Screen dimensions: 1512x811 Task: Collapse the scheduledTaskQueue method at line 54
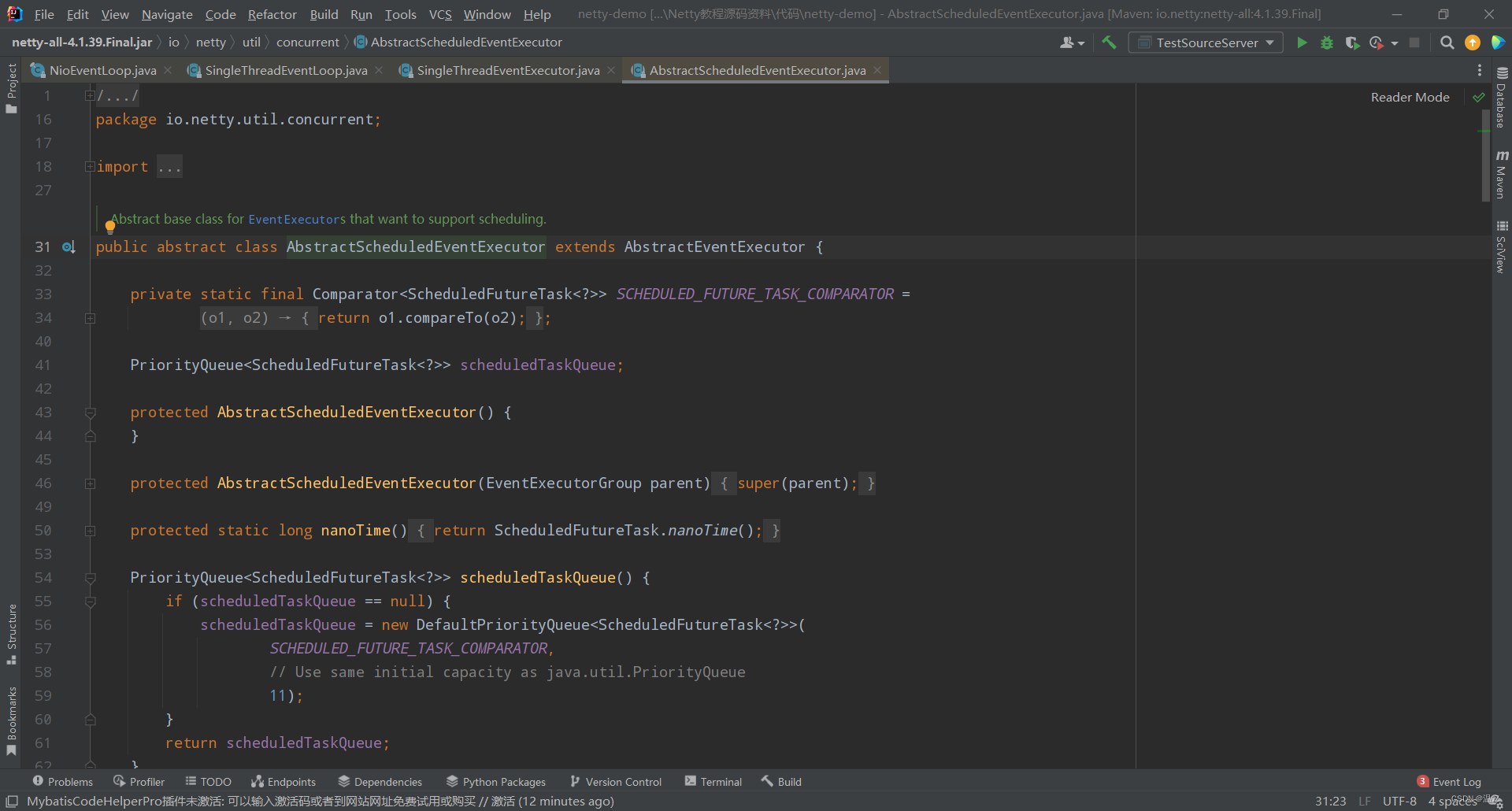click(90, 578)
